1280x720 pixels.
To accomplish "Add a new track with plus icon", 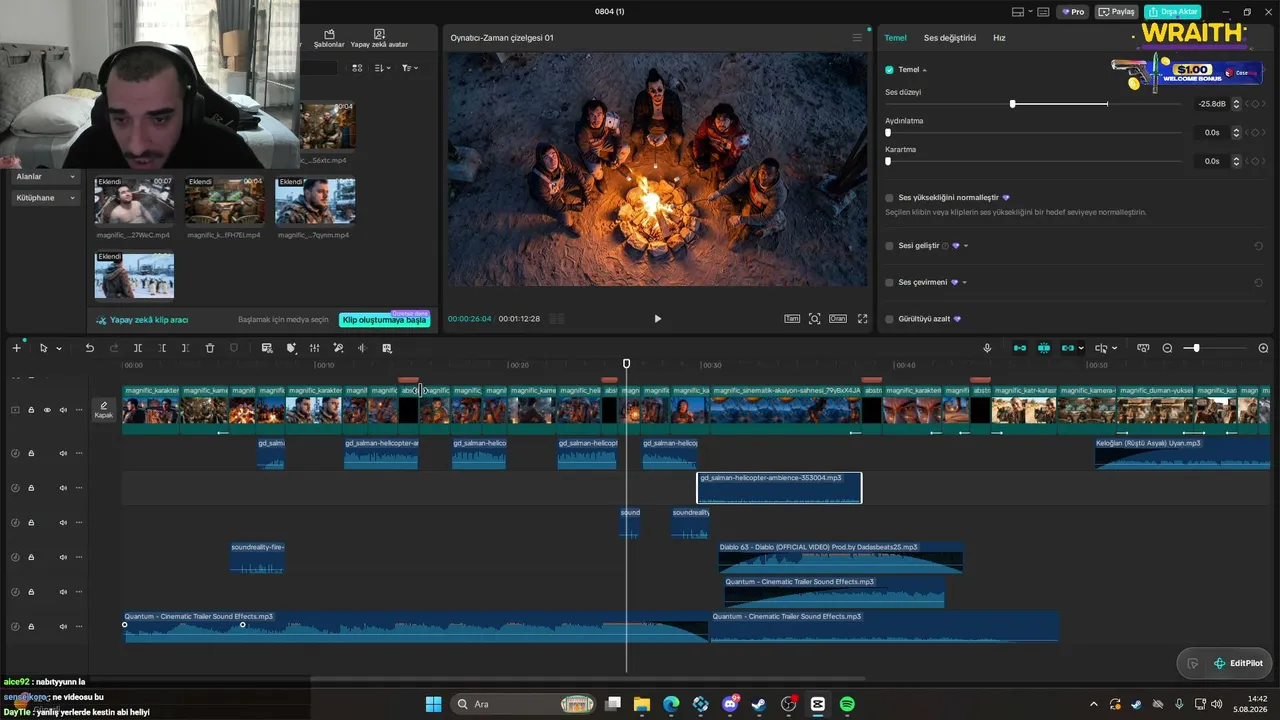I will [16, 348].
